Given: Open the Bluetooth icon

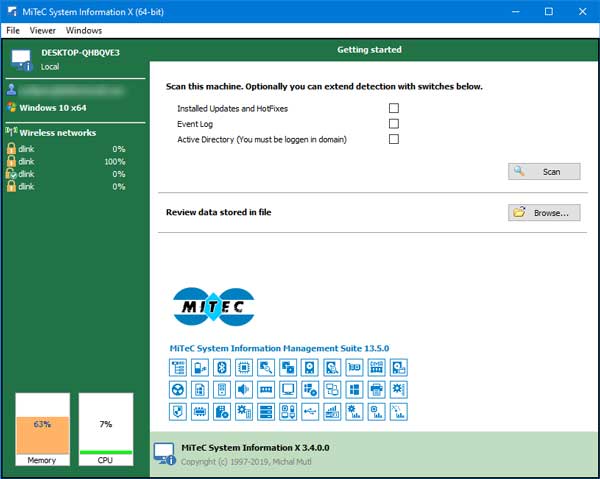Looking at the screenshot, I should (222, 367).
